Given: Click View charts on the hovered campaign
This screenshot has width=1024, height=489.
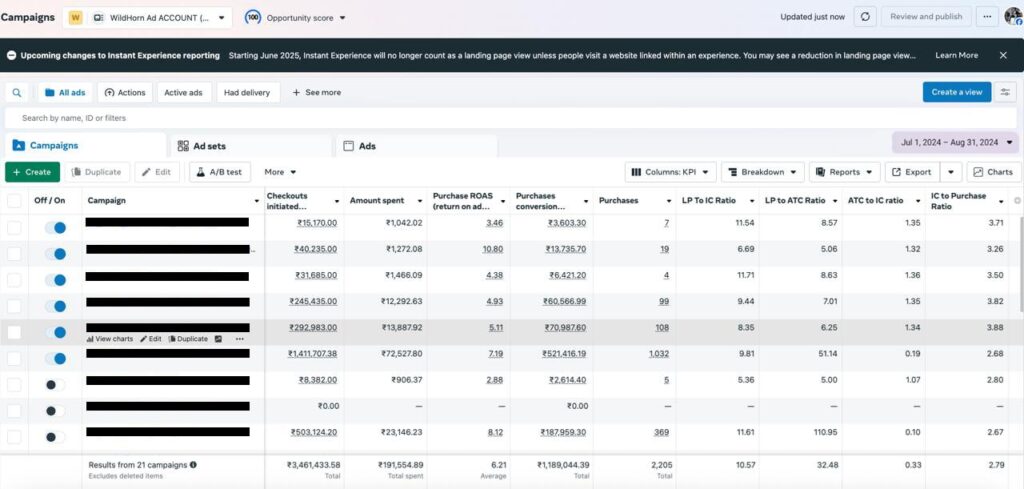Looking at the screenshot, I should tap(110, 339).
